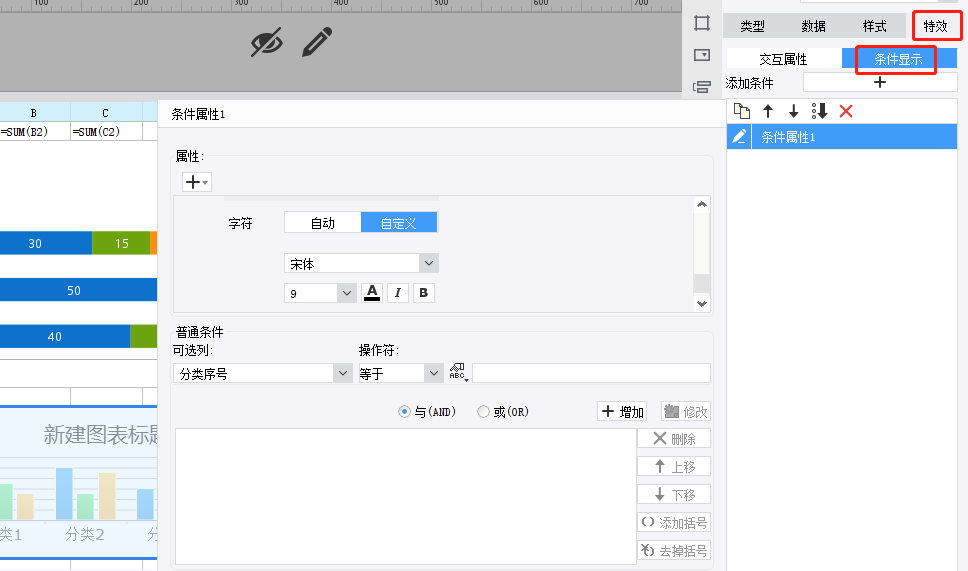This screenshot has width=968, height=571.
Task: Click the copy condition icon
Action: [x=741, y=111]
